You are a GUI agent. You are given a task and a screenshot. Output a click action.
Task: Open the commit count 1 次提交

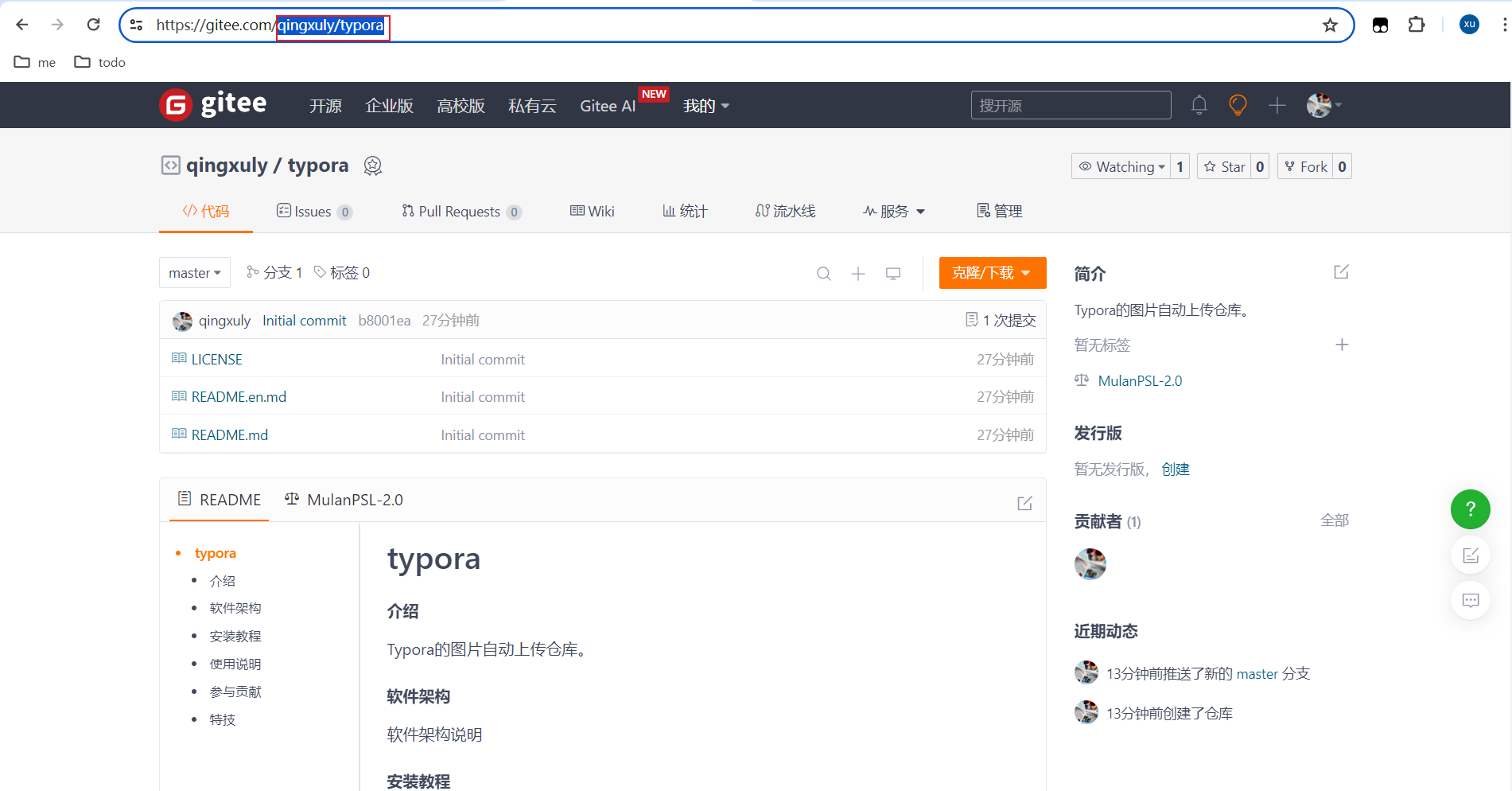[x=1001, y=320]
